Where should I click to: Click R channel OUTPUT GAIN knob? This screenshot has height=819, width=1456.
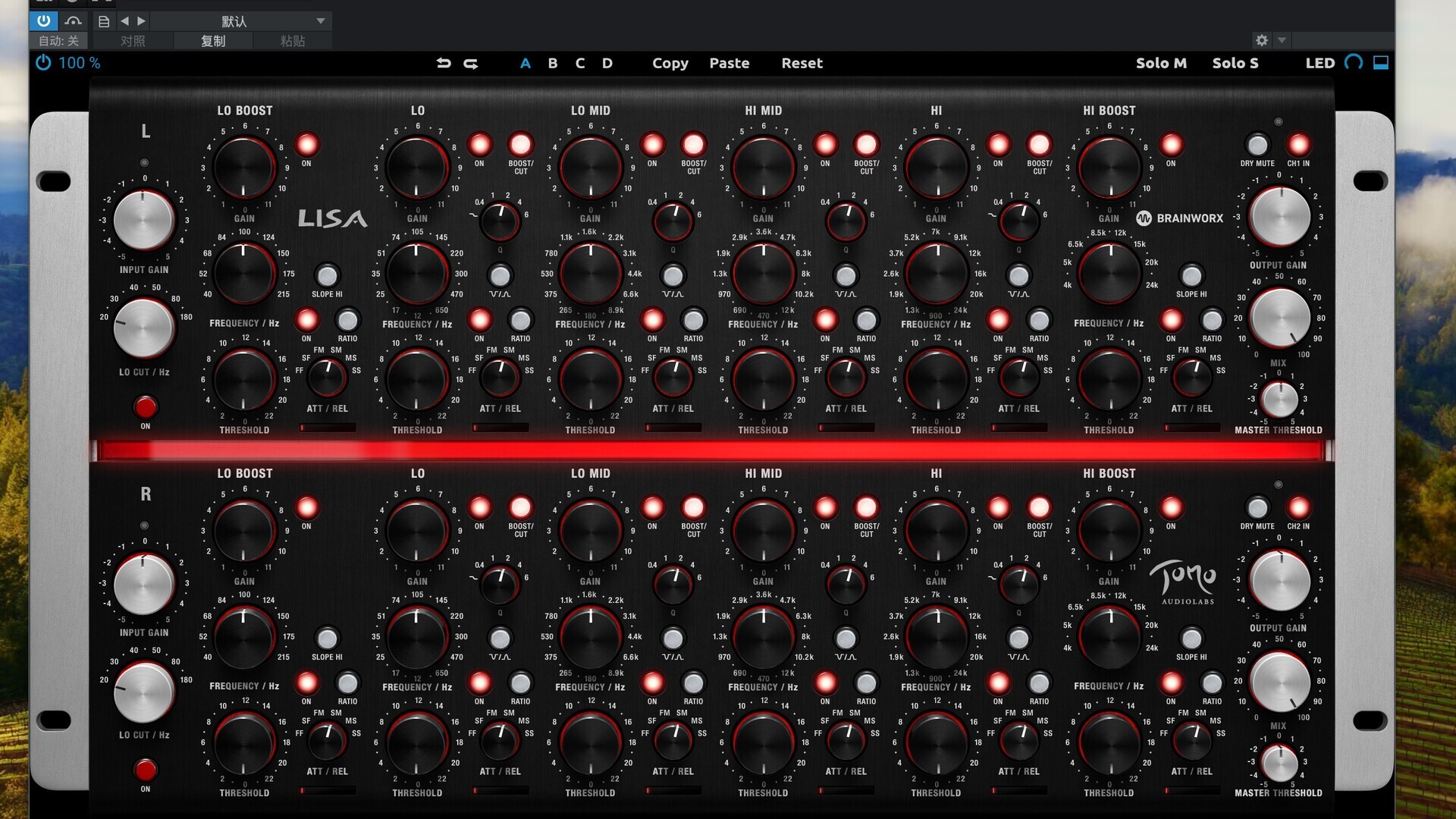[1280, 579]
